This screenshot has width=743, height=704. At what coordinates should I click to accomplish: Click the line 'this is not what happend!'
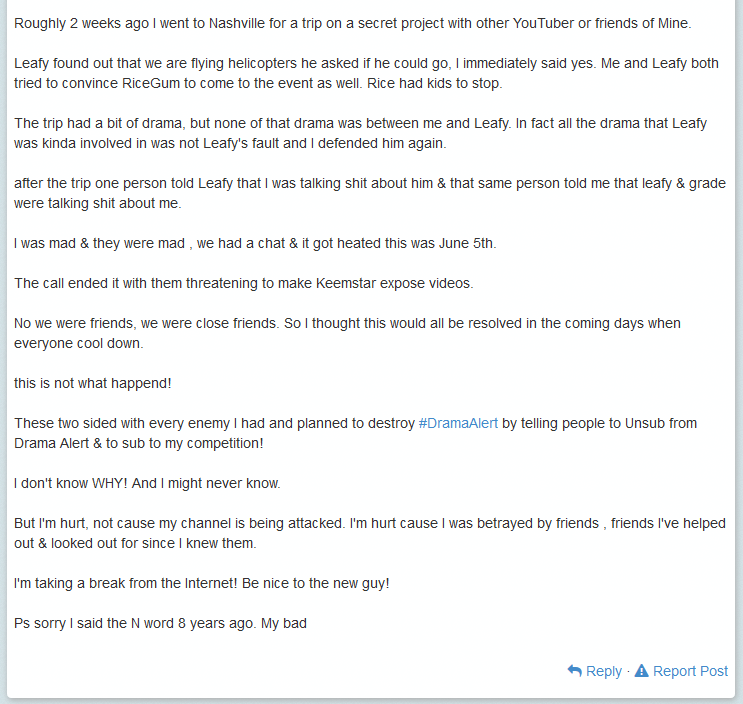(92, 383)
